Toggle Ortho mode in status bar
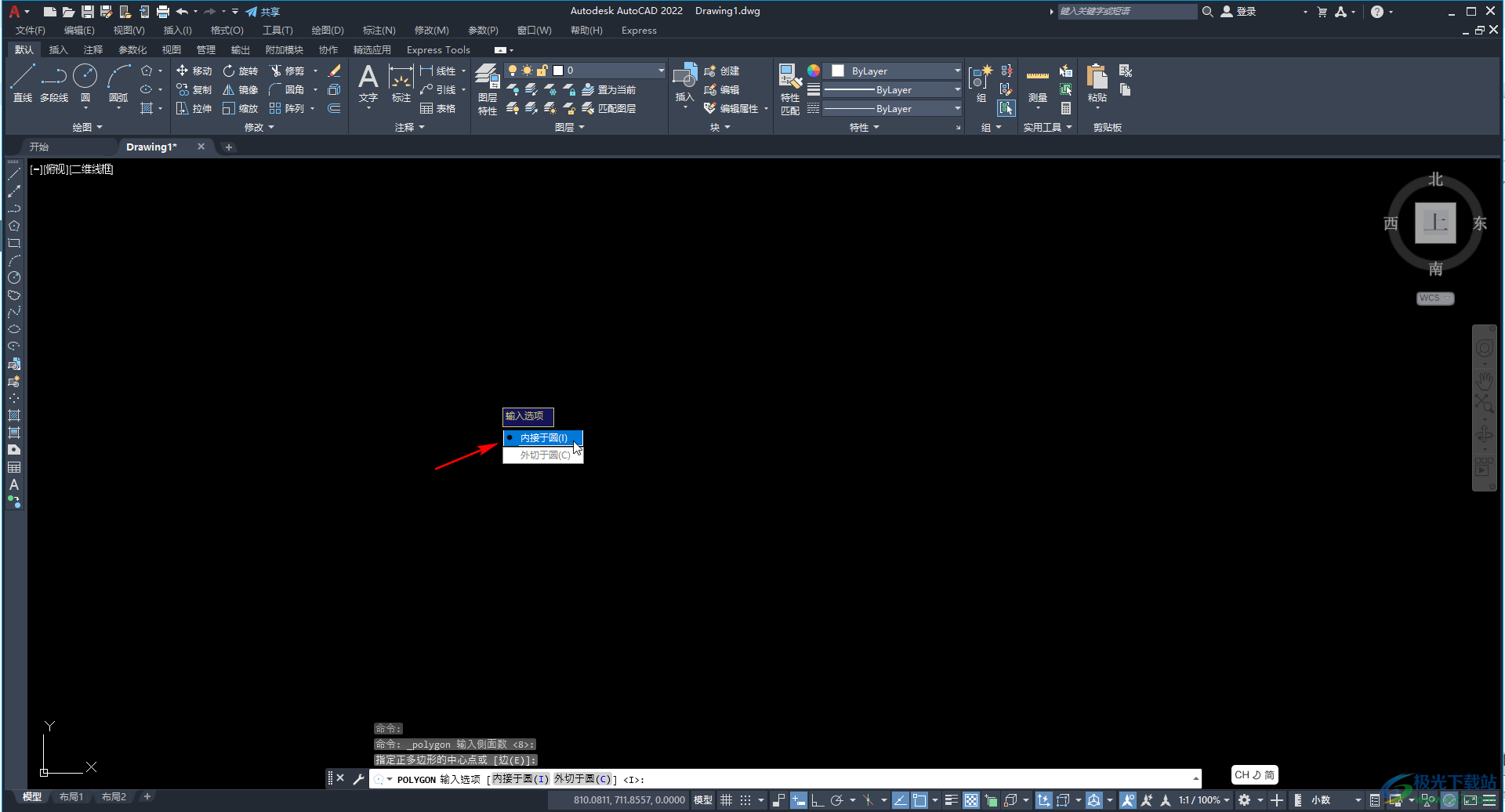The width and height of the screenshot is (1505, 812). [817, 800]
